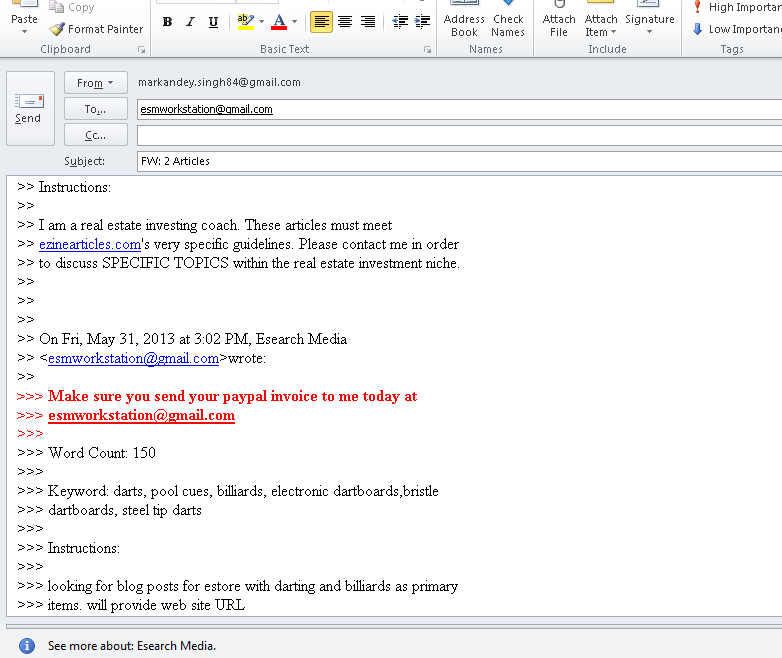Image resolution: width=782 pixels, height=658 pixels.
Task: Click blue esmworkstation@gmail.com link after 'Esearch Media'
Action: (133, 358)
